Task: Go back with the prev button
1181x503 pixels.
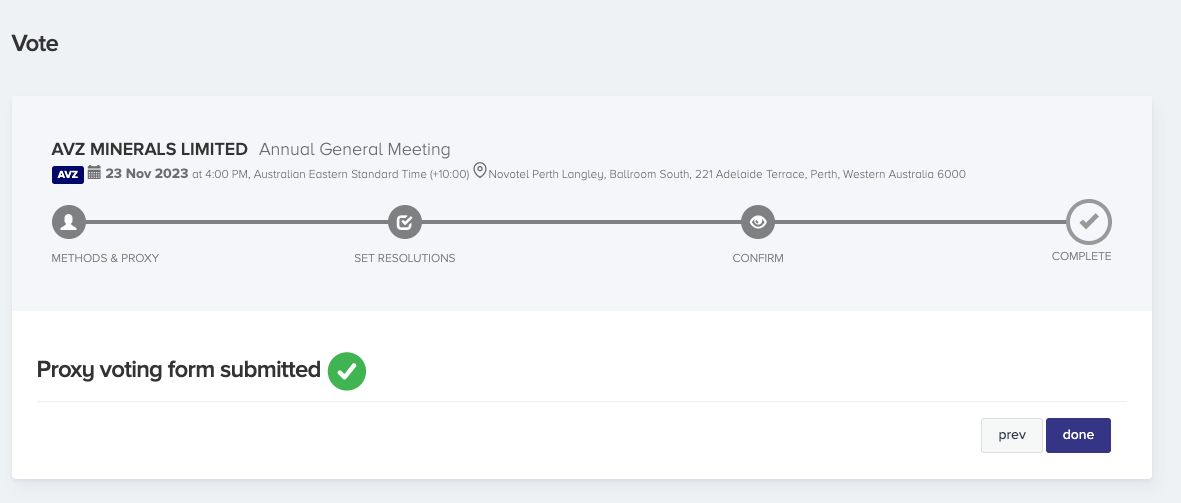Action: (1012, 435)
